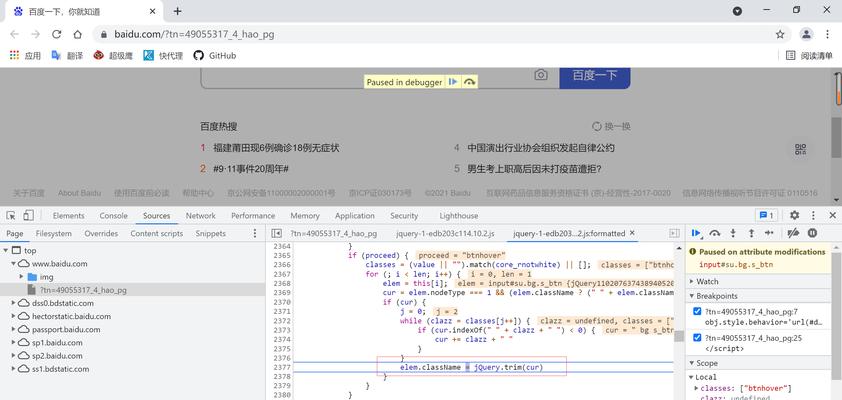Screen dimensions: 842x400
Task: Close the formatted jquery file tab
Action: [632, 233]
